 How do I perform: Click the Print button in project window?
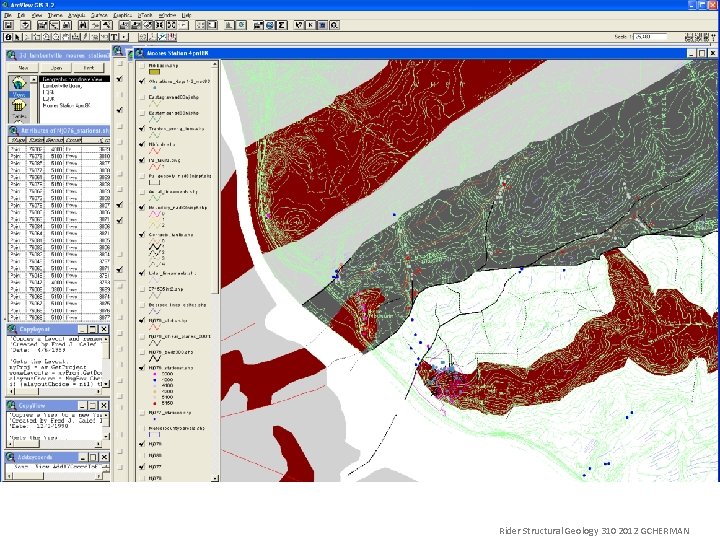(89, 68)
